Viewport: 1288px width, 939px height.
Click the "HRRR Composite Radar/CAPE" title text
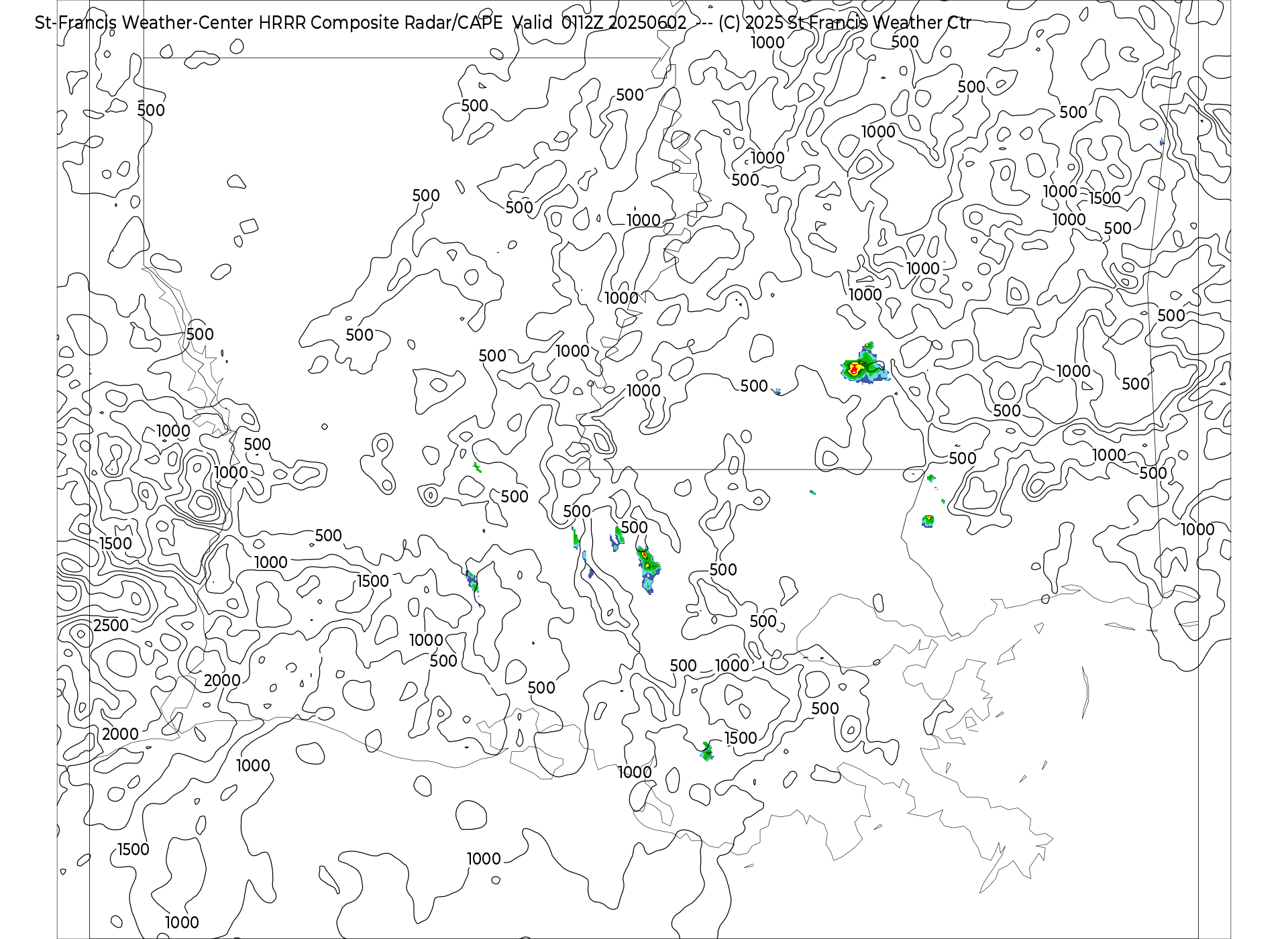[x=380, y=23]
